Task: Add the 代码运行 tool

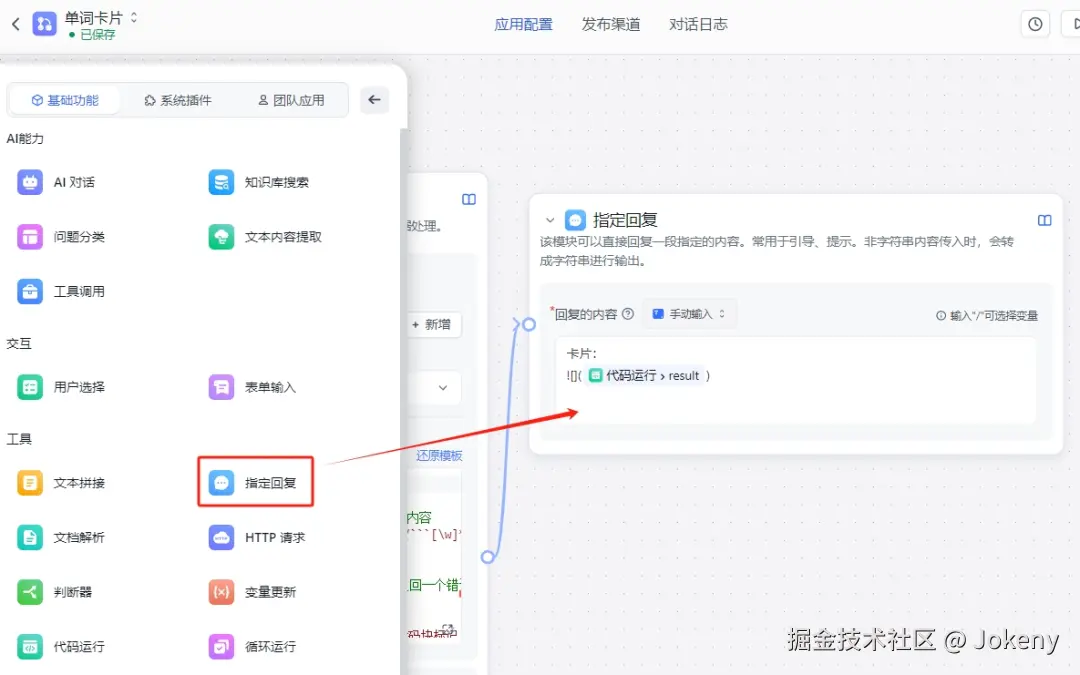Action: 61,646
